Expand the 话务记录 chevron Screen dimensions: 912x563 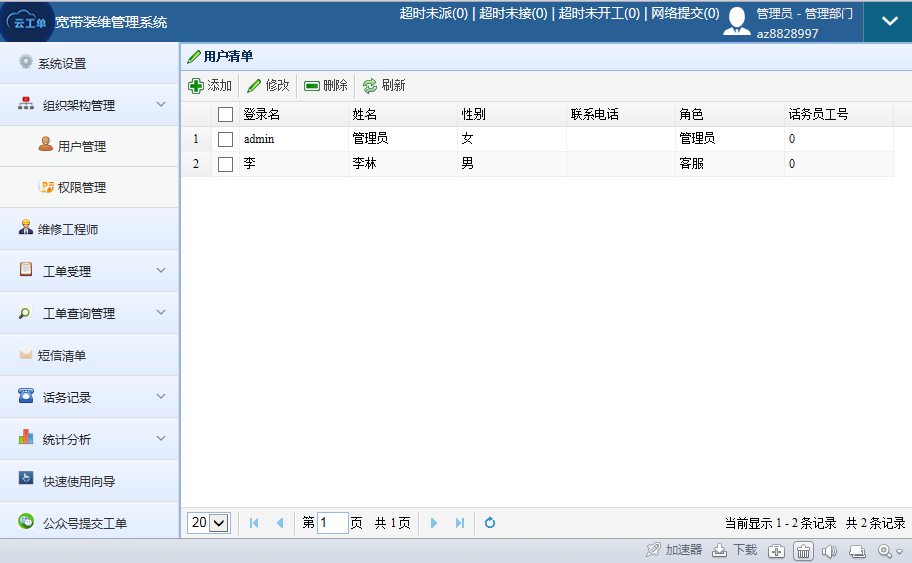coord(161,397)
